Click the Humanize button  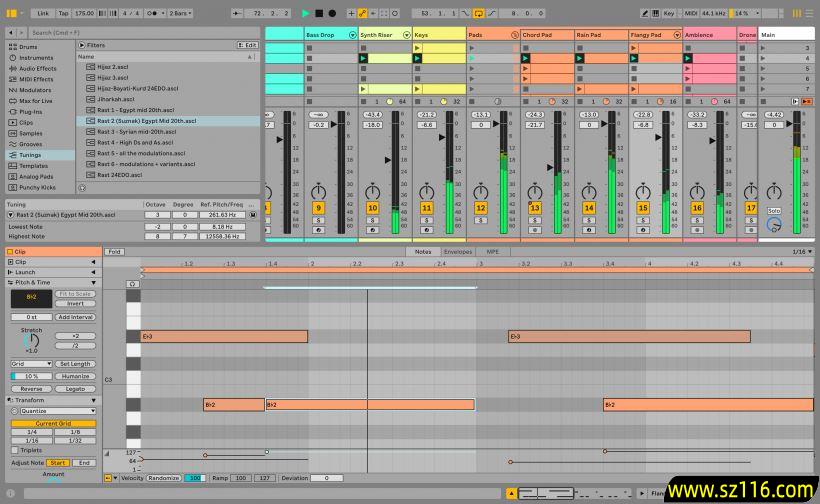pyautogui.click(x=75, y=376)
